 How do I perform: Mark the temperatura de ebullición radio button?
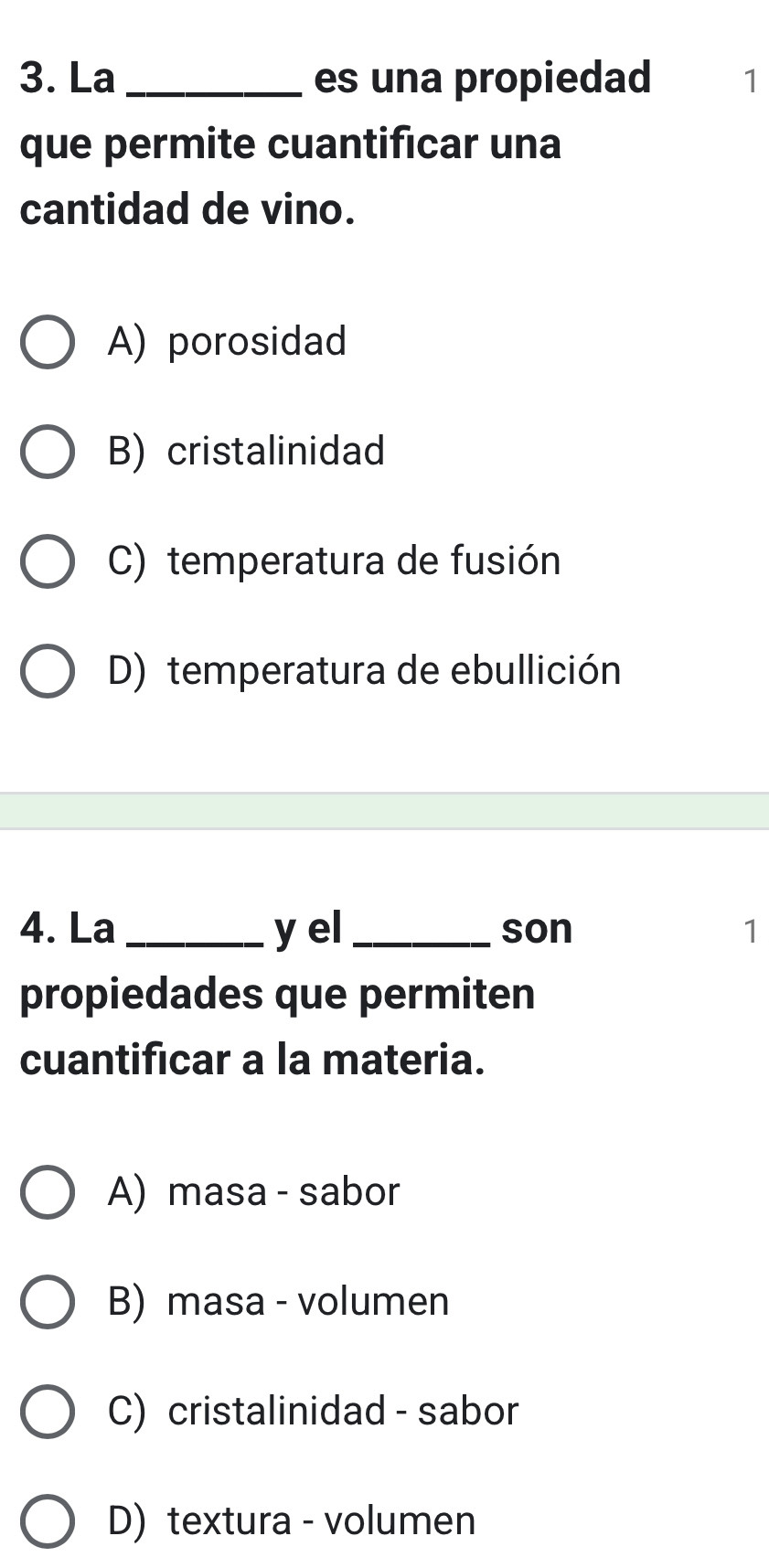47,671
